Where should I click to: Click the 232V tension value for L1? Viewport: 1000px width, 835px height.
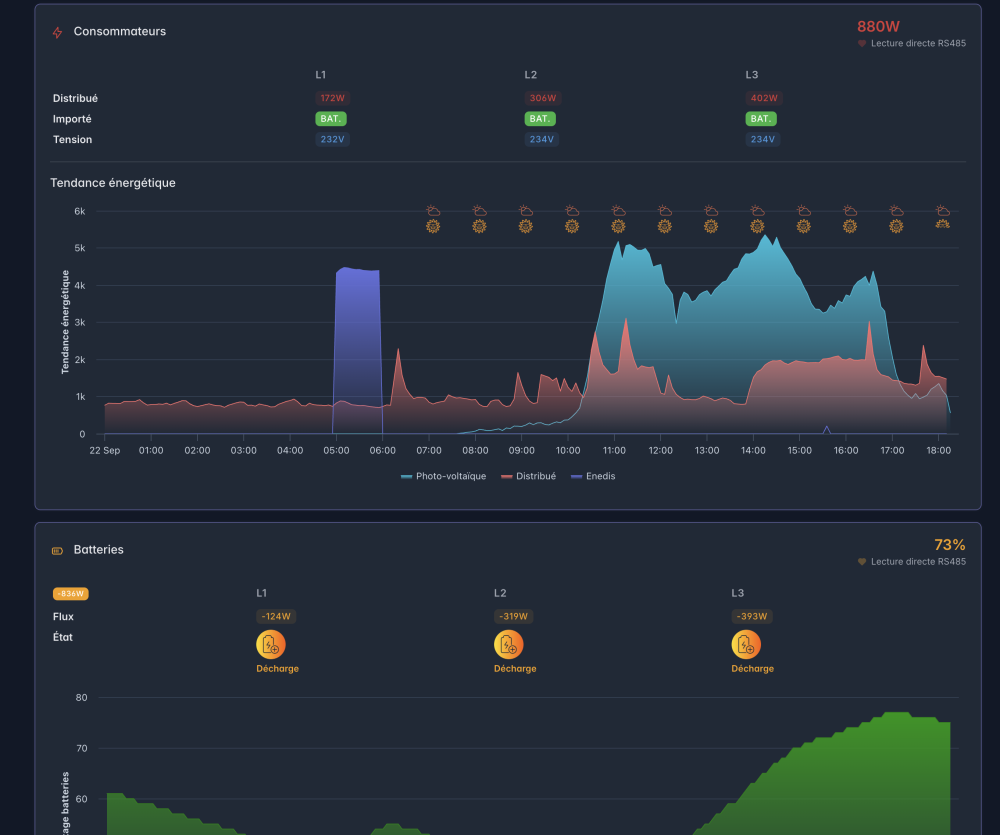point(332,139)
